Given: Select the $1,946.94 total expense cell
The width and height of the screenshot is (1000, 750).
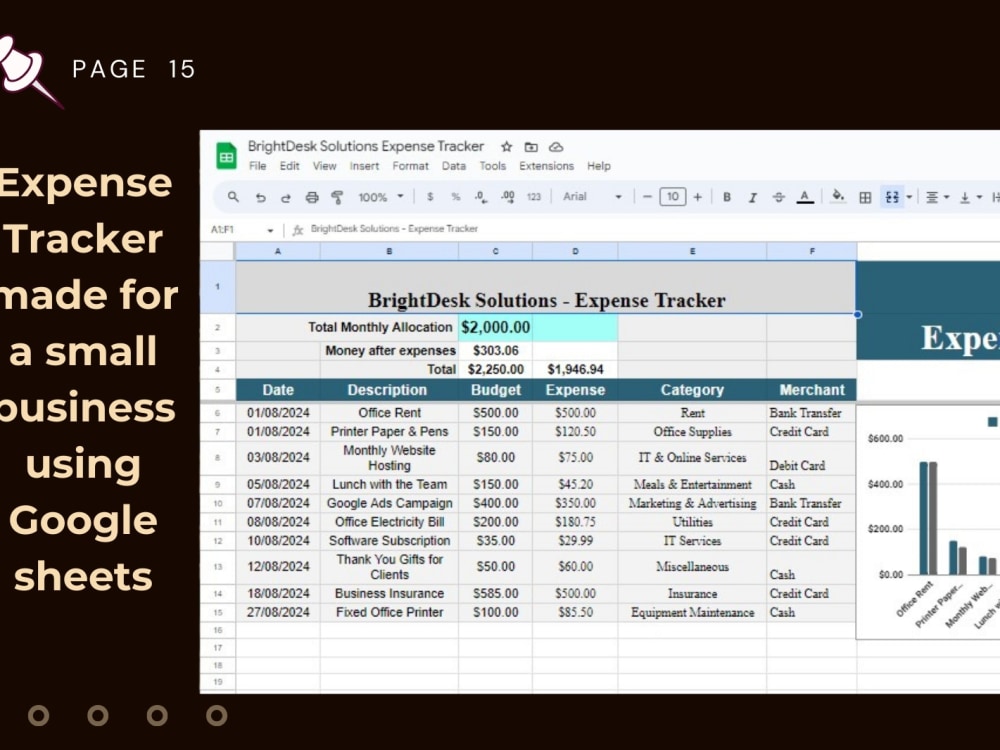Looking at the screenshot, I should [x=575, y=369].
